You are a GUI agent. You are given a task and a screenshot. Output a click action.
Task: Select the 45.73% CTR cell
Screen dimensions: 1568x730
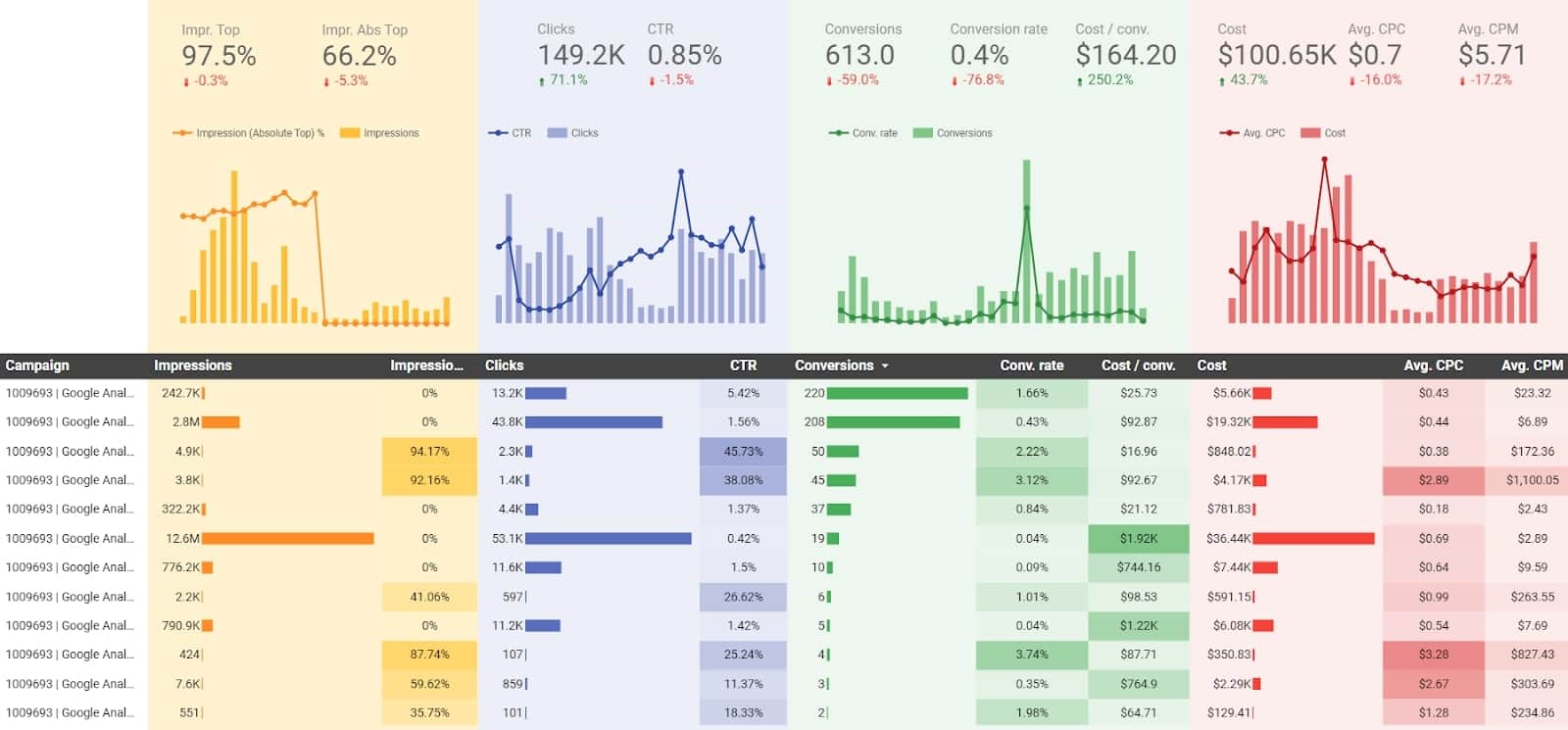(x=743, y=452)
